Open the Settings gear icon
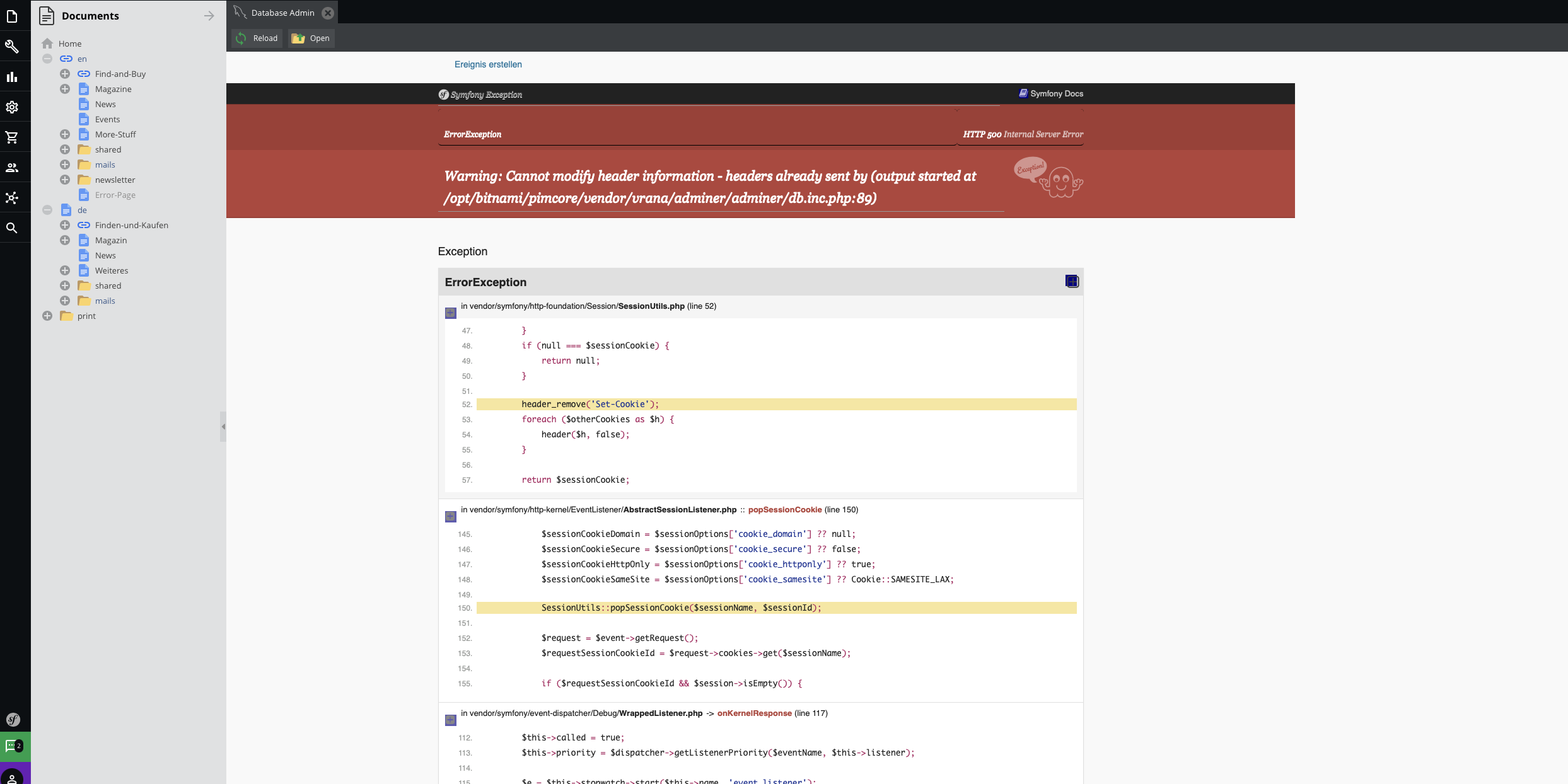The image size is (1568, 784). (12, 107)
